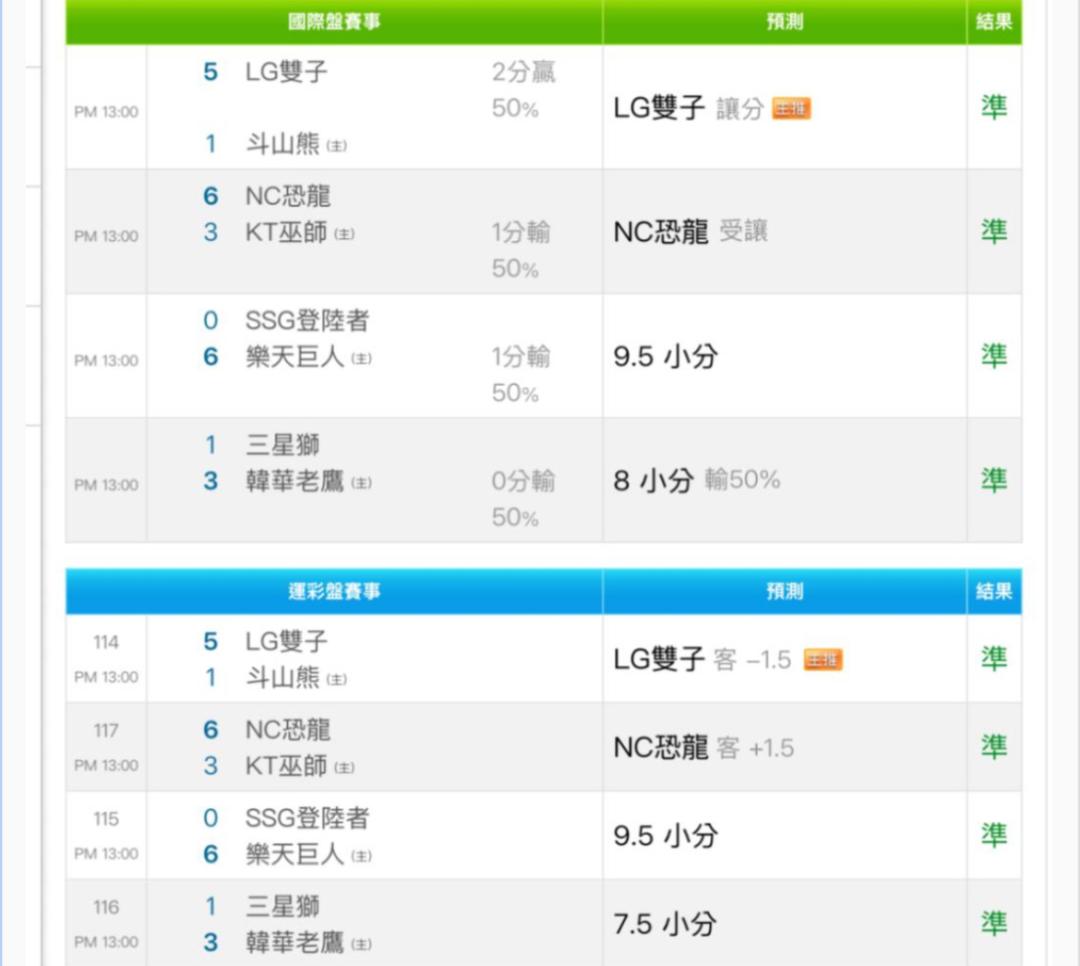
Task: Click match number 116
Action: click(106, 907)
